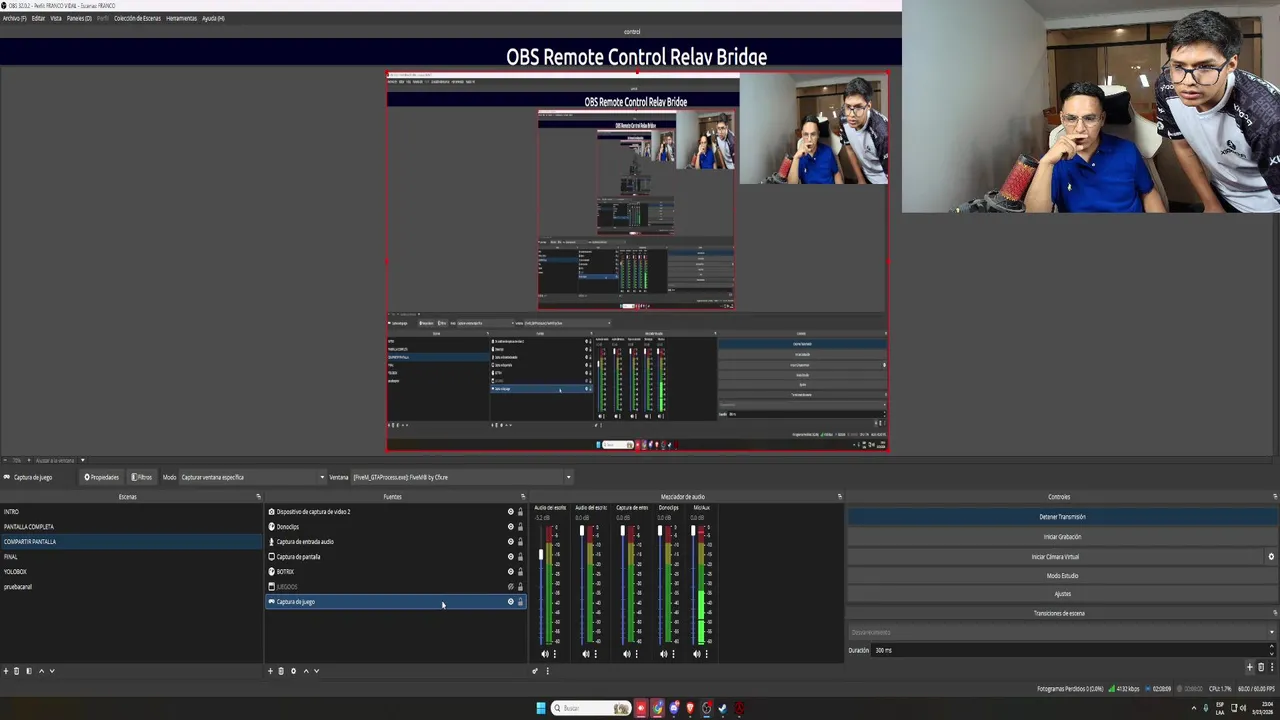This screenshot has width=1280, height=720.
Task: Add a new scene with the plus icon
Action: tap(5, 671)
